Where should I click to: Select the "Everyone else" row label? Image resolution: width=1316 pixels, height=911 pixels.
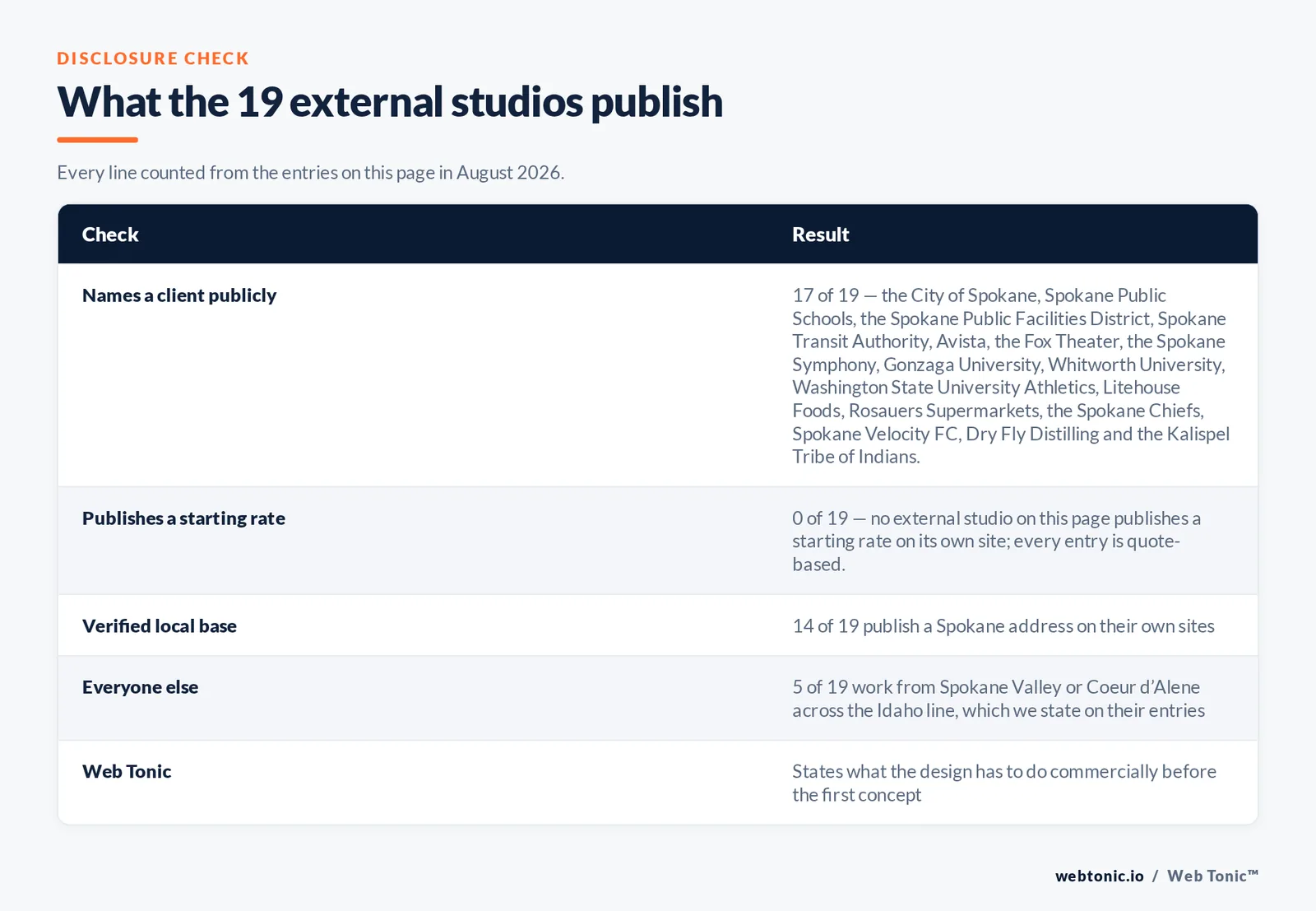[140, 687]
